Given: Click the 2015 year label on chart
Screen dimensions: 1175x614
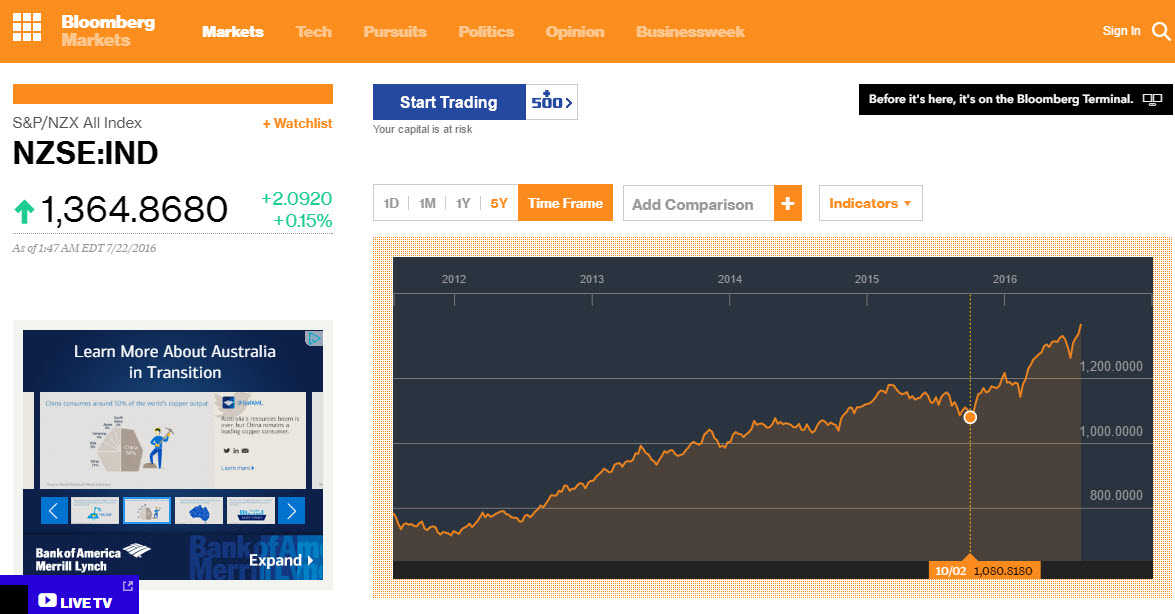Looking at the screenshot, I should tap(867, 279).
